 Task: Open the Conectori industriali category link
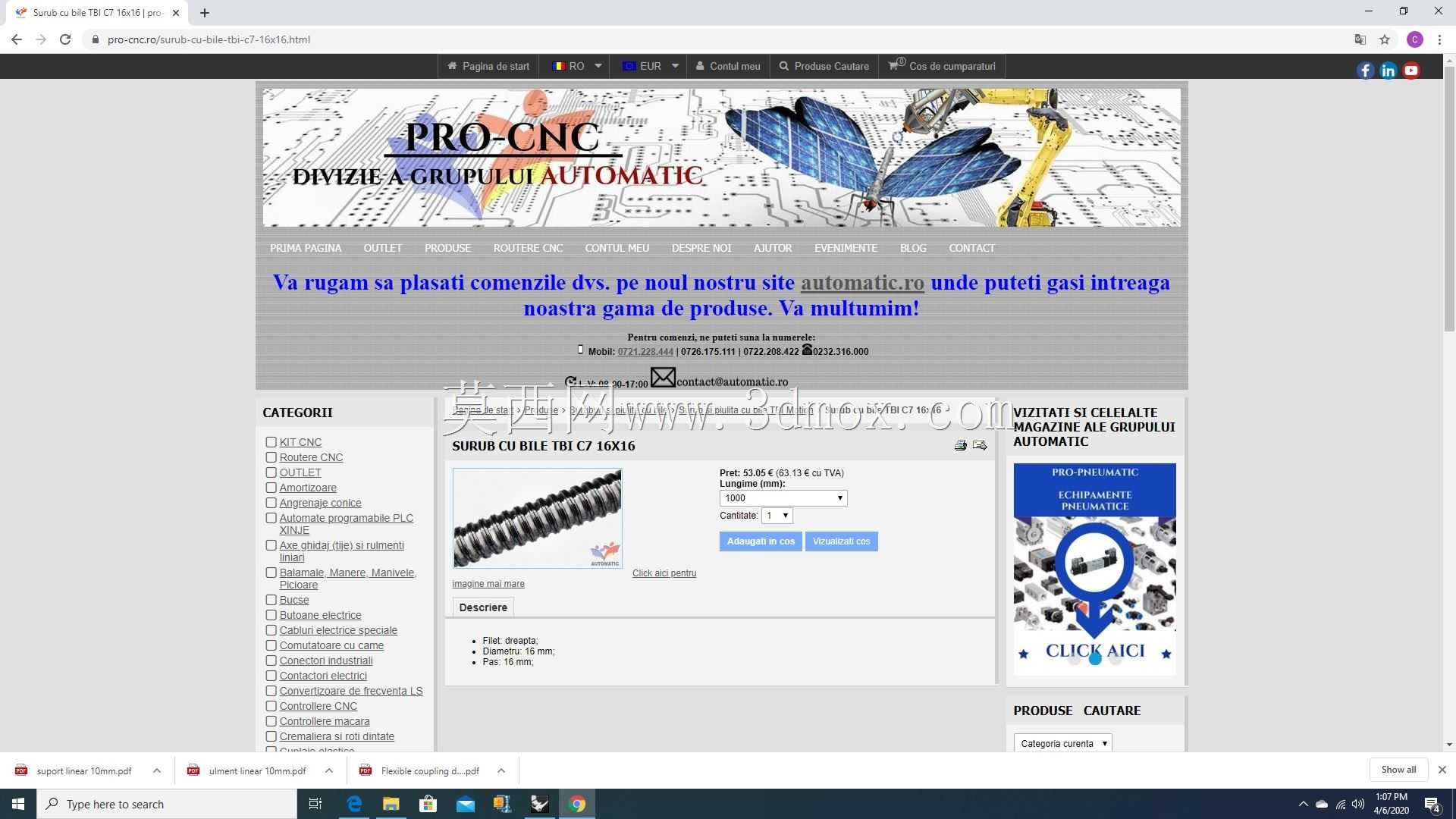(x=326, y=661)
